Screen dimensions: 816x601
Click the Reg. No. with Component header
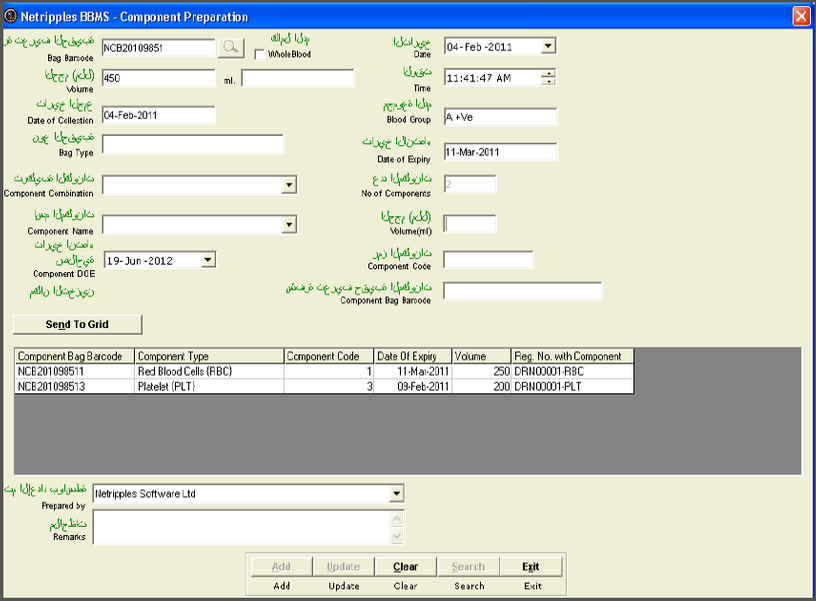tap(572, 356)
